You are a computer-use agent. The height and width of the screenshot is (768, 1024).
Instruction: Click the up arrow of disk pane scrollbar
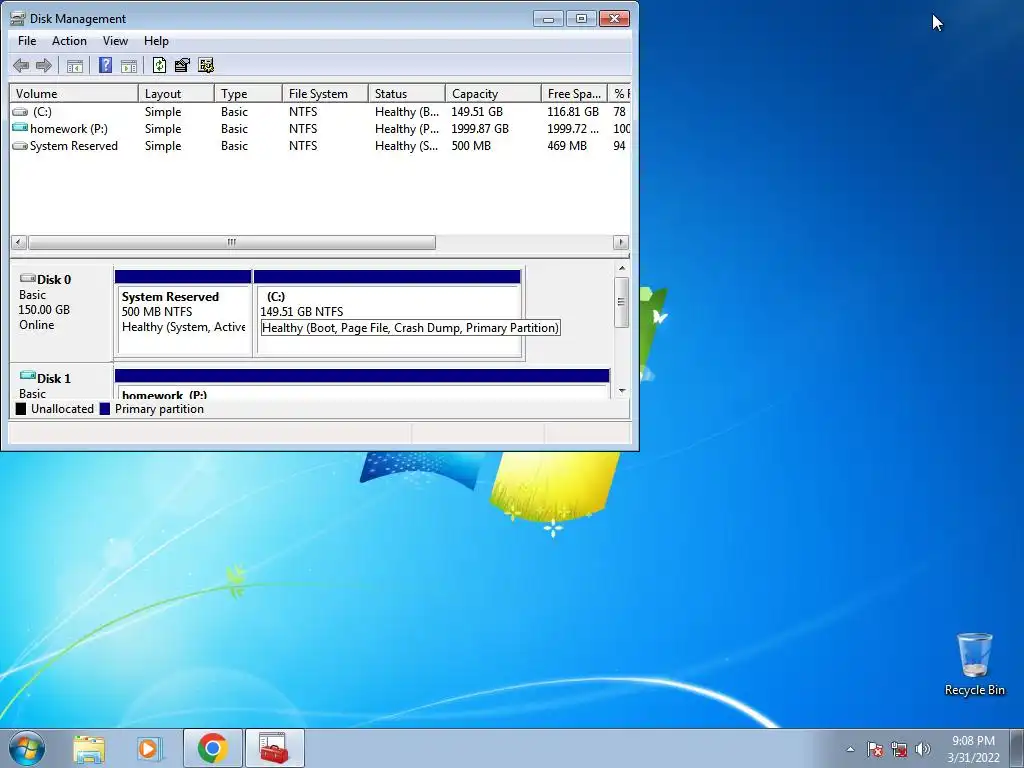pyautogui.click(x=622, y=268)
